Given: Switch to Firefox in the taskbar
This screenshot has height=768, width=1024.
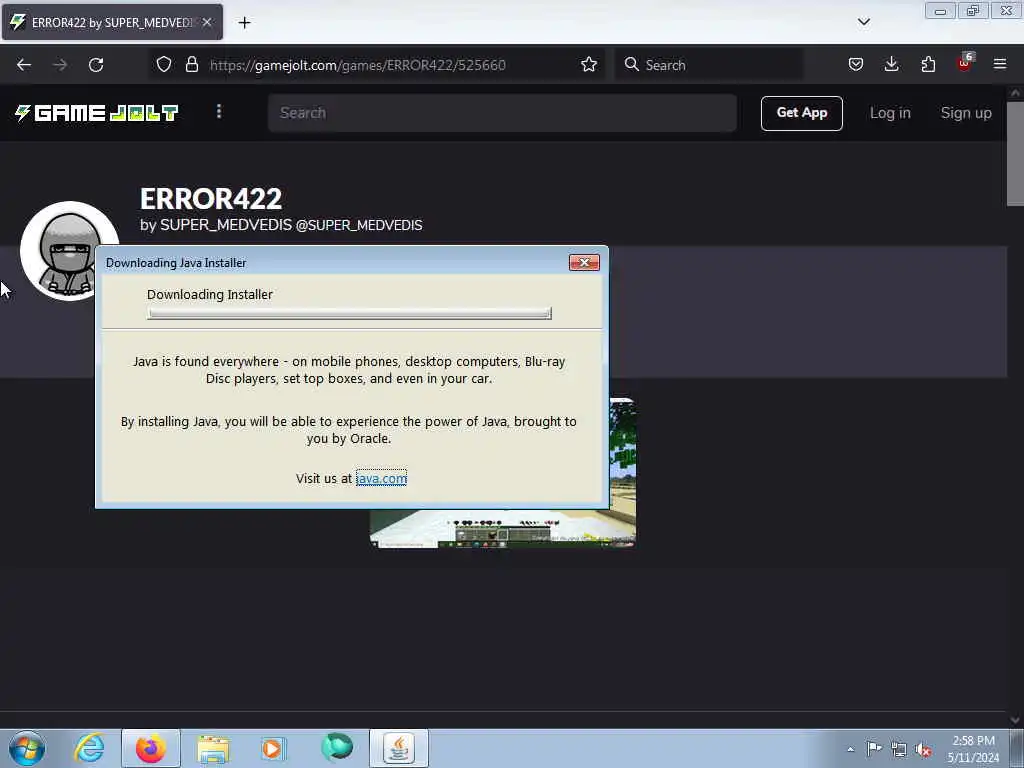Looking at the screenshot, I should (151, 748).
